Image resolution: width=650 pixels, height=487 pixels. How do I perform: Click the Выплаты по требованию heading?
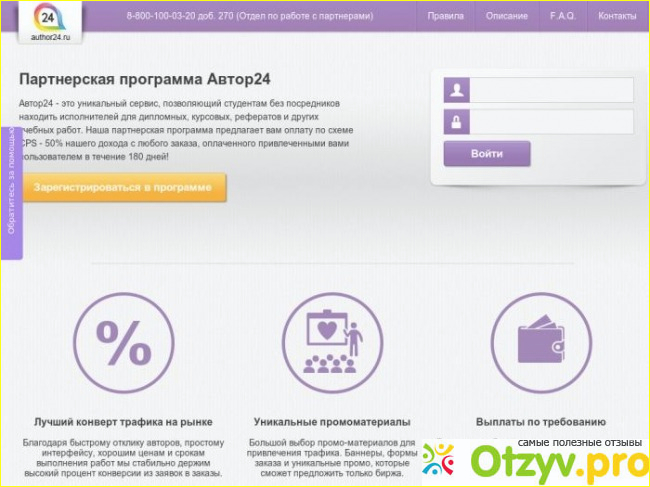click(x=540, y=422)
